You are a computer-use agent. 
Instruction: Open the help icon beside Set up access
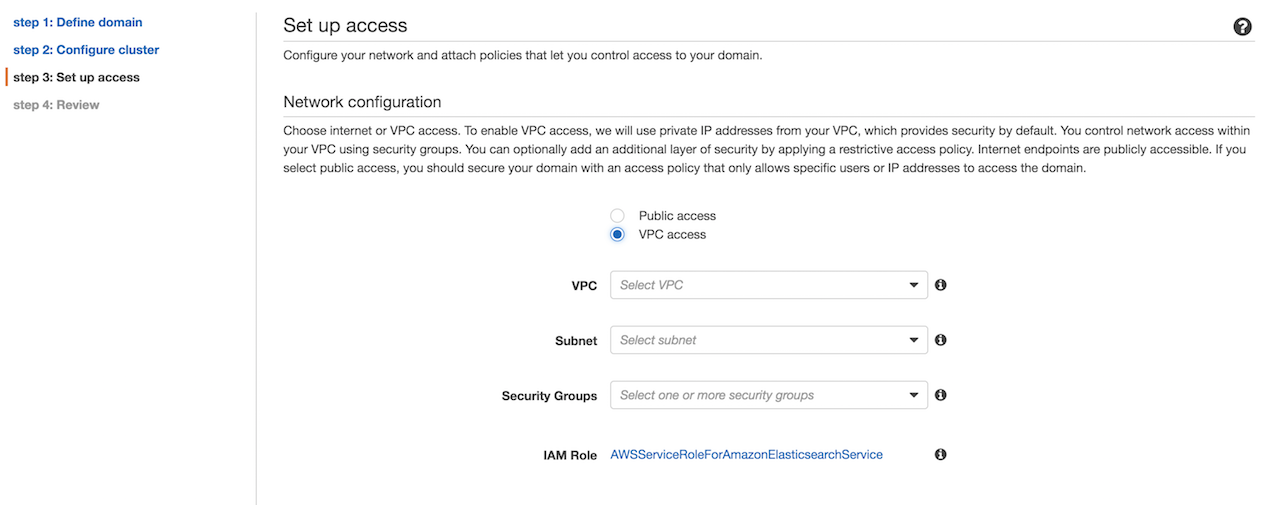(1243, 27)
